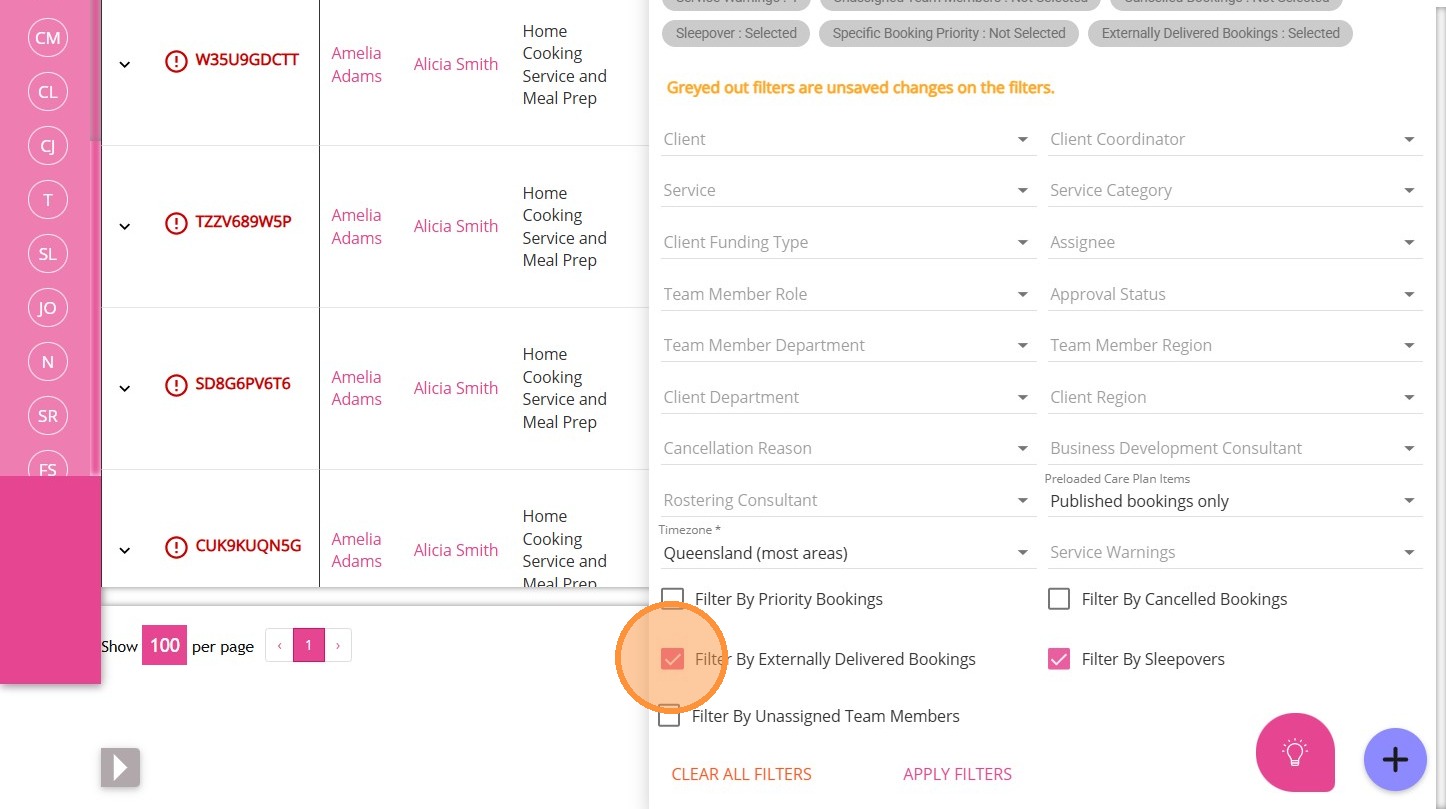
Task: Click the CM avatar in sidebar
Action: click(47, 38)
